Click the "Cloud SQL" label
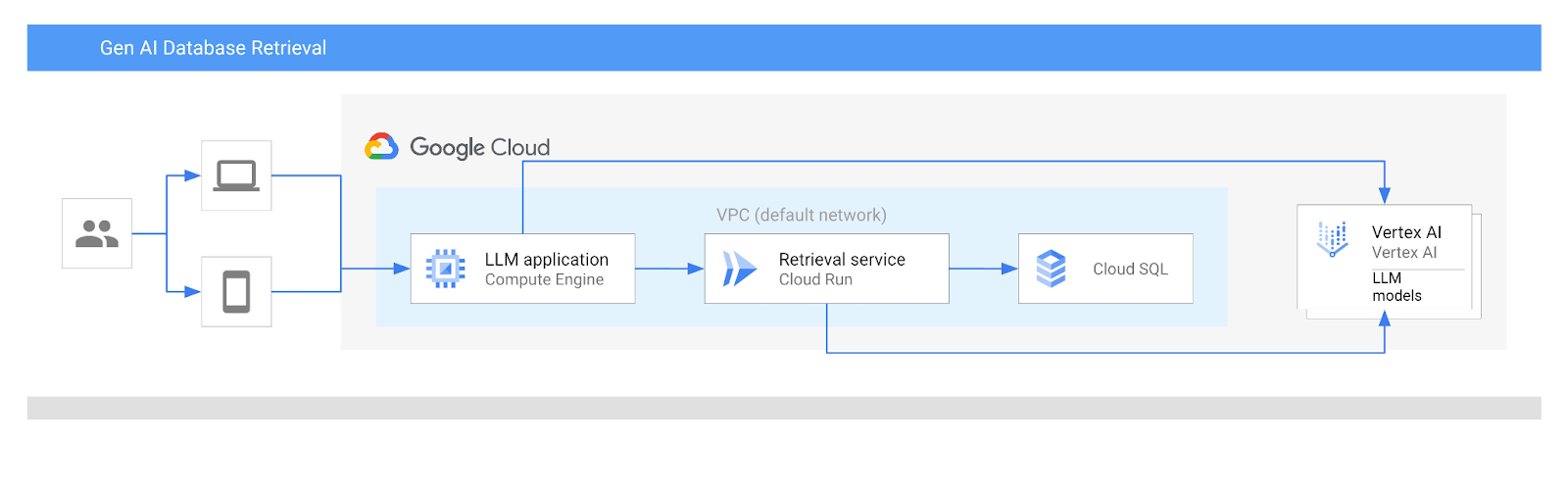1568x493 pixels. [1130, 270]
